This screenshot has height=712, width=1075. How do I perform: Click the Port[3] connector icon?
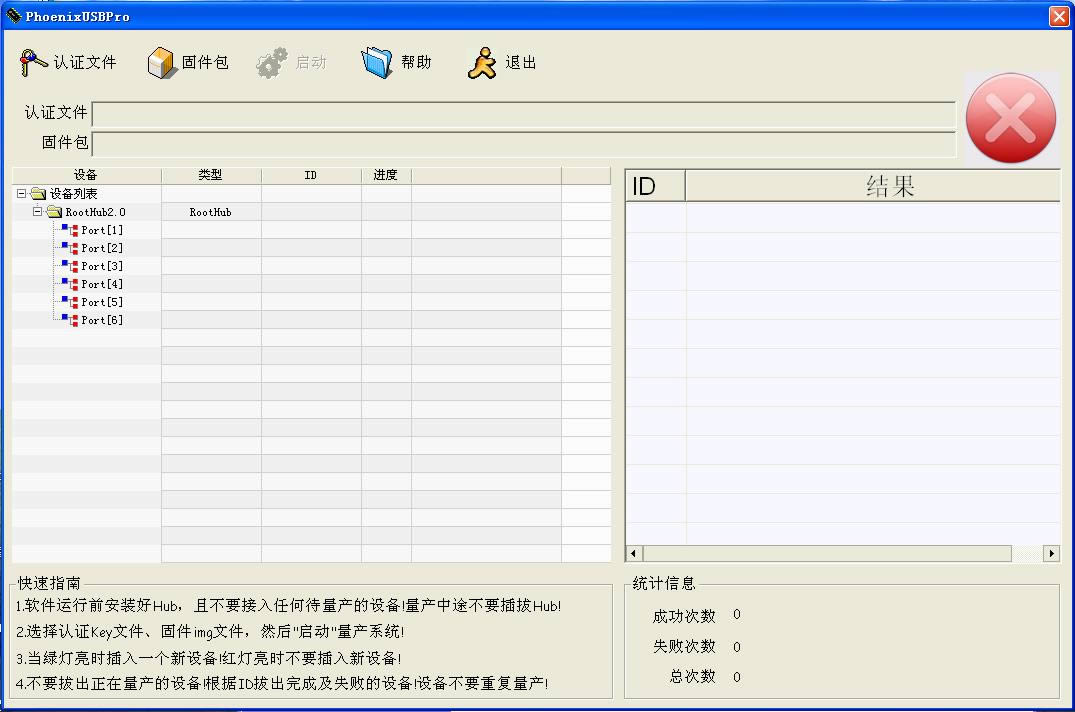click(x=70, y=266)
